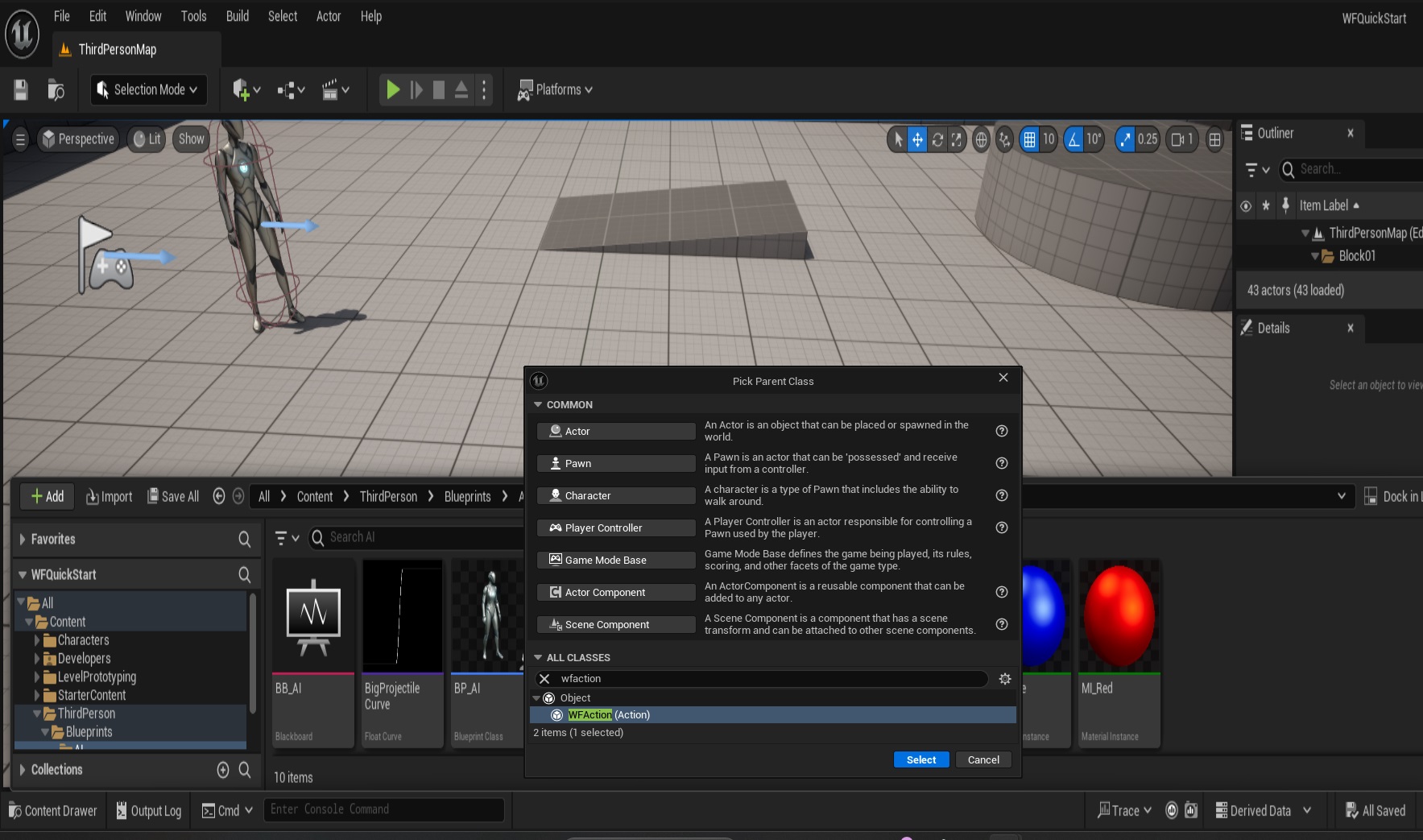Open the ML_Red material instance thumbnail
The width and height of the screenshot is (1423, 840).
coord(1119,618)
